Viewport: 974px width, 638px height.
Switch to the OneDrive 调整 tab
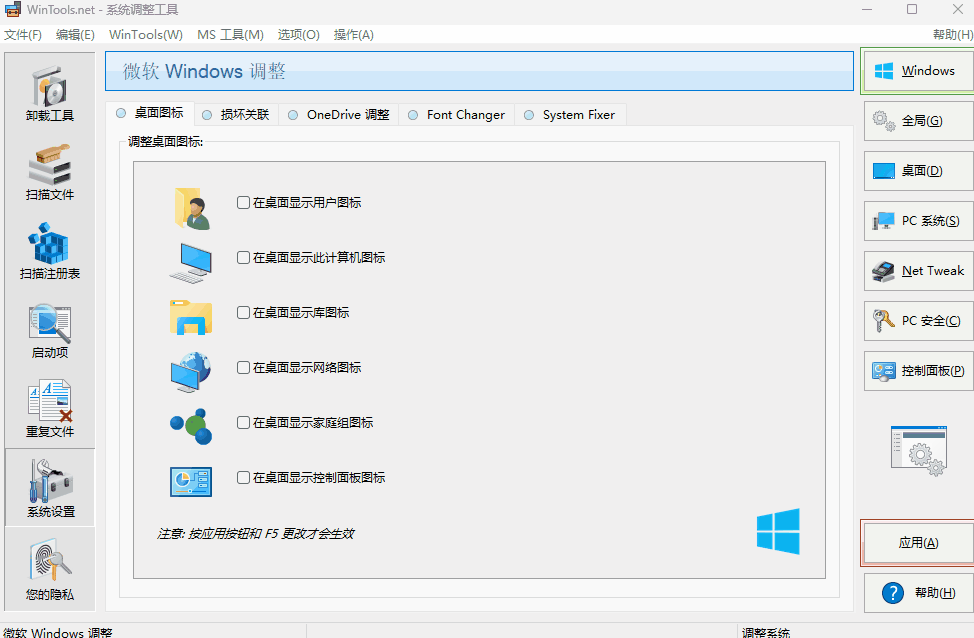pyautogui.click(x=339, y=115)
